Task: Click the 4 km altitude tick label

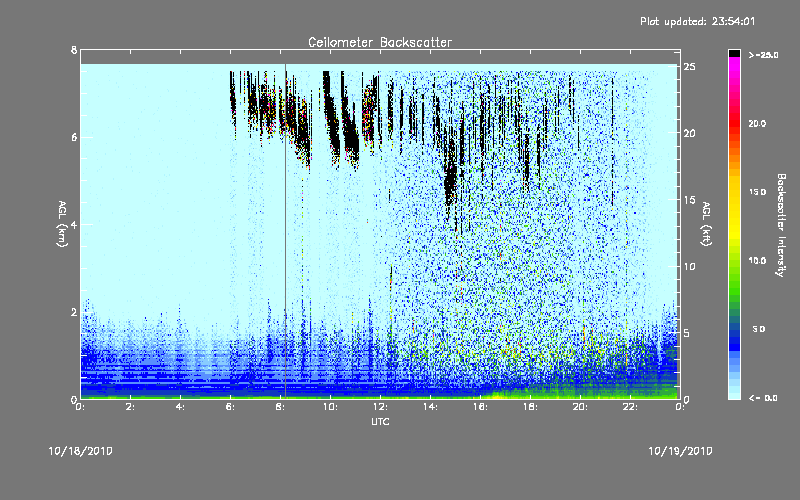Action: pyautogui.click(x=74, y=224)
